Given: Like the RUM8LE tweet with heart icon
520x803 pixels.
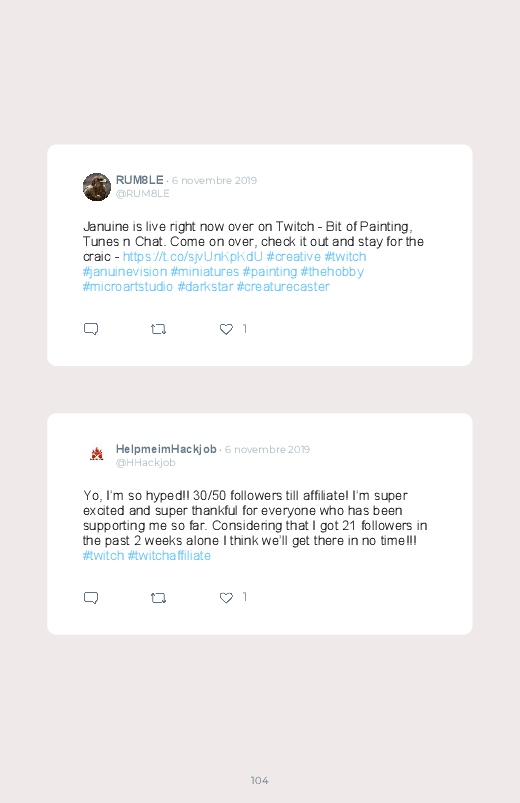Looking at the screenshot, I should pyautogui.click(x=226, y=329).
